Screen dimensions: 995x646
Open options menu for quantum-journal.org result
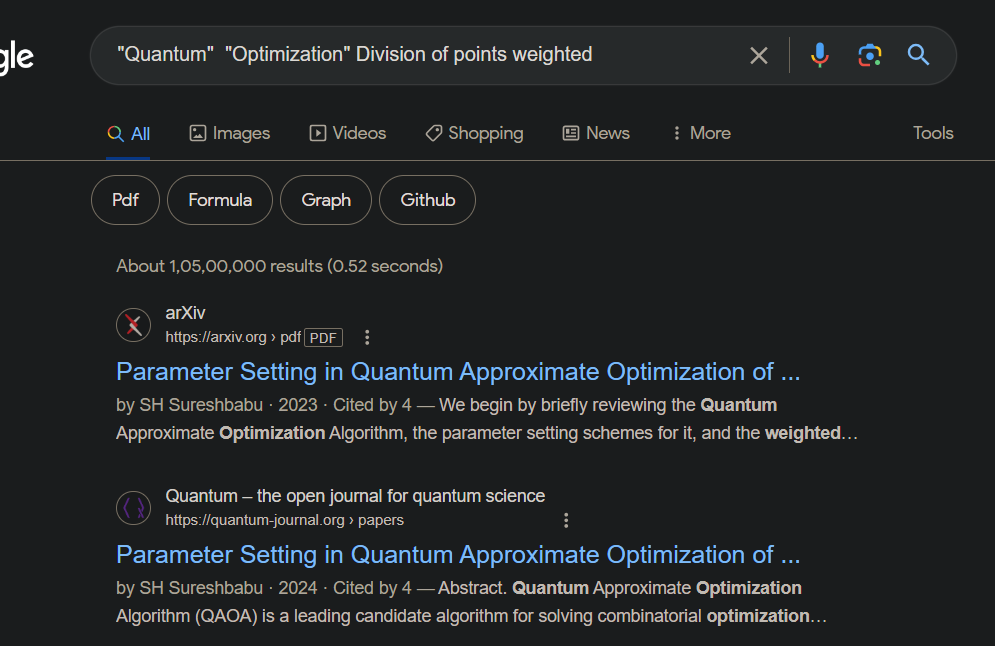point(566,520)
